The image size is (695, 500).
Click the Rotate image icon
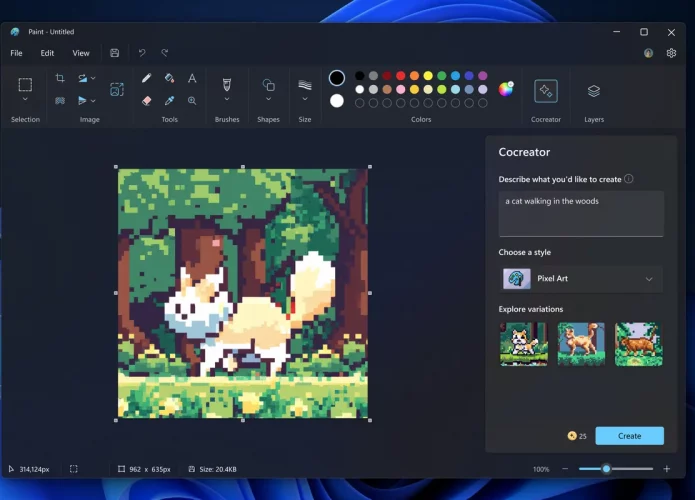coord(82,78)
